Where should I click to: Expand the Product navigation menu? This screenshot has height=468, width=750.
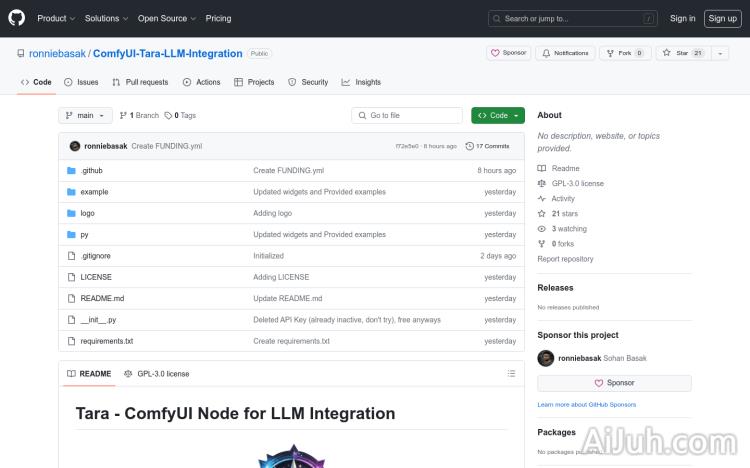[55, 18]
